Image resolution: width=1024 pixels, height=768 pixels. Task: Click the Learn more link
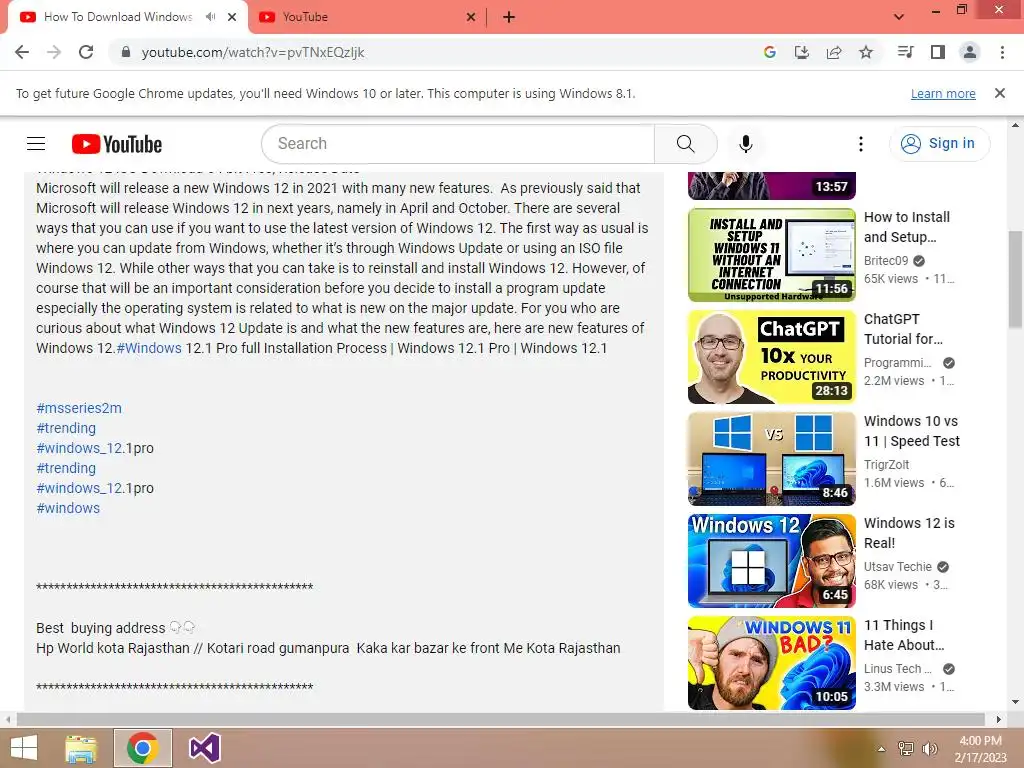(x=943, y=93)
